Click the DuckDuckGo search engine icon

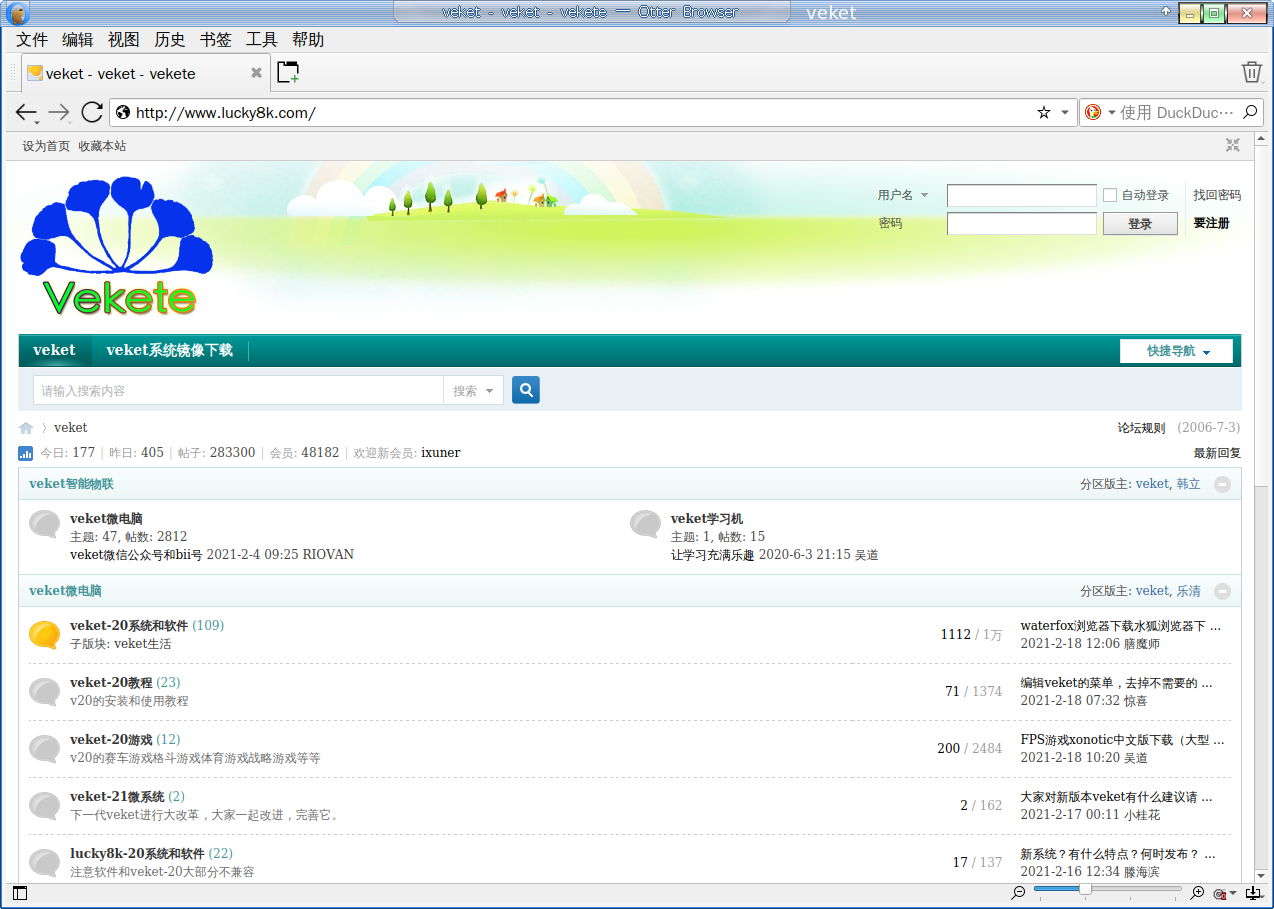point(1093,113)
